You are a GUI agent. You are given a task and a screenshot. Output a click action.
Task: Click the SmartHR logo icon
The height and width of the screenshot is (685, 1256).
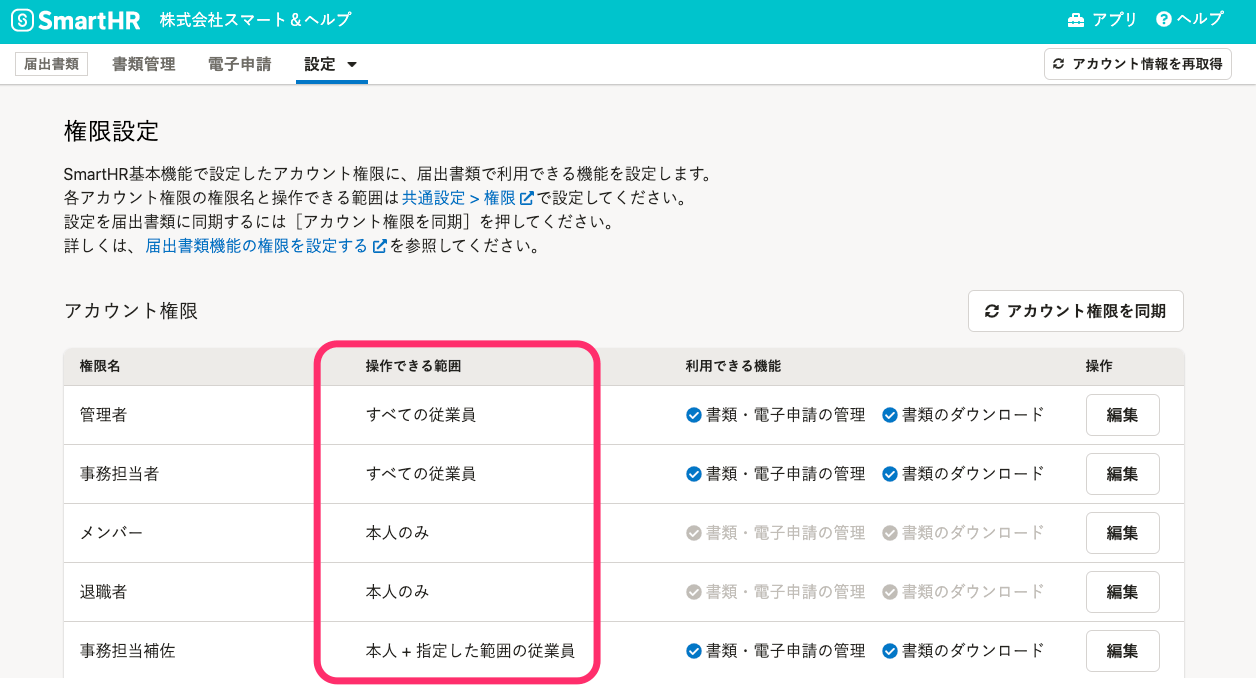24,19
